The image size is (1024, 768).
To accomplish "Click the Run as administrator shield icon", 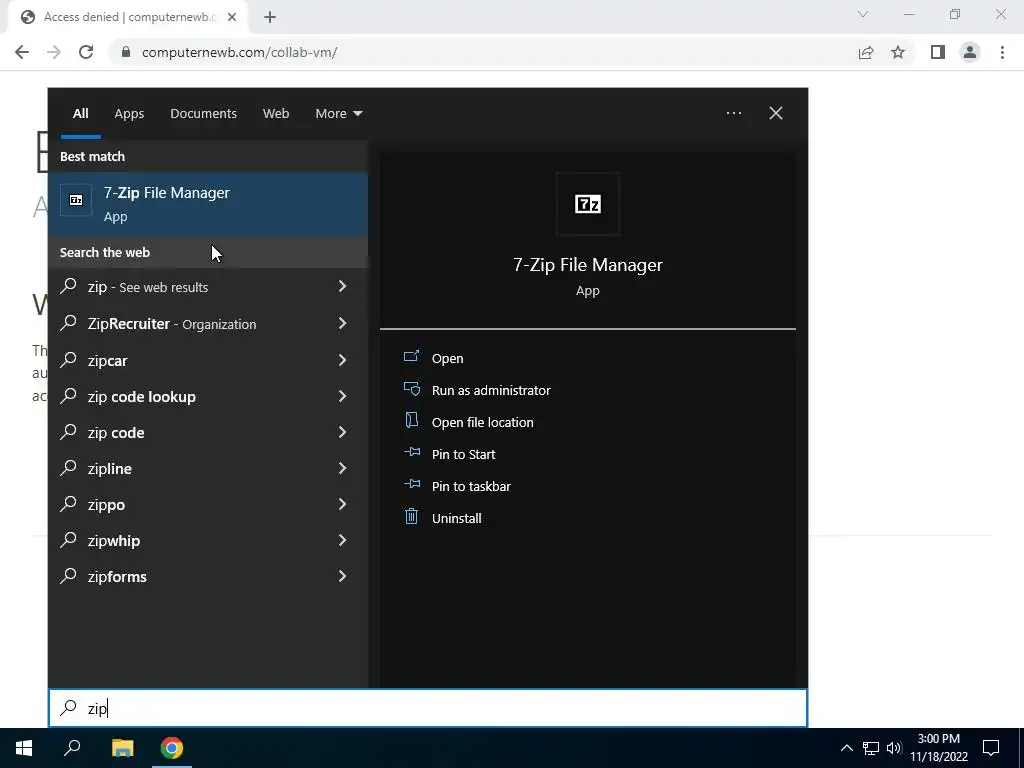I will point(411,389).
